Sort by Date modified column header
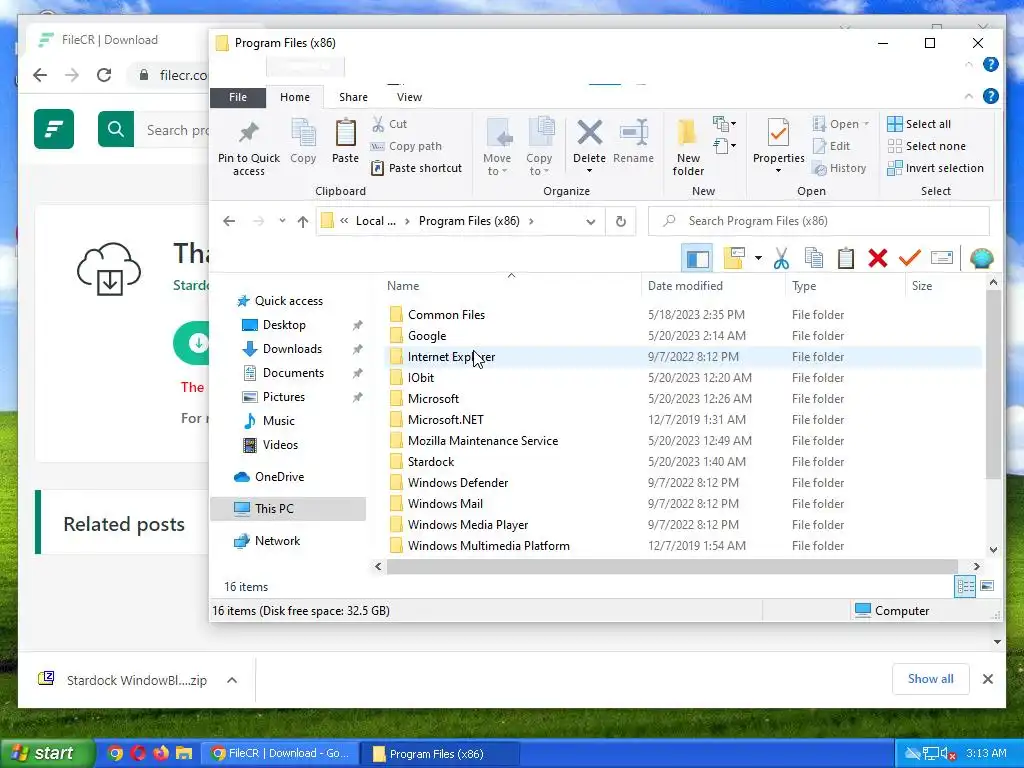This screenshot has width=1024, height=768. [x=685, y=286]
